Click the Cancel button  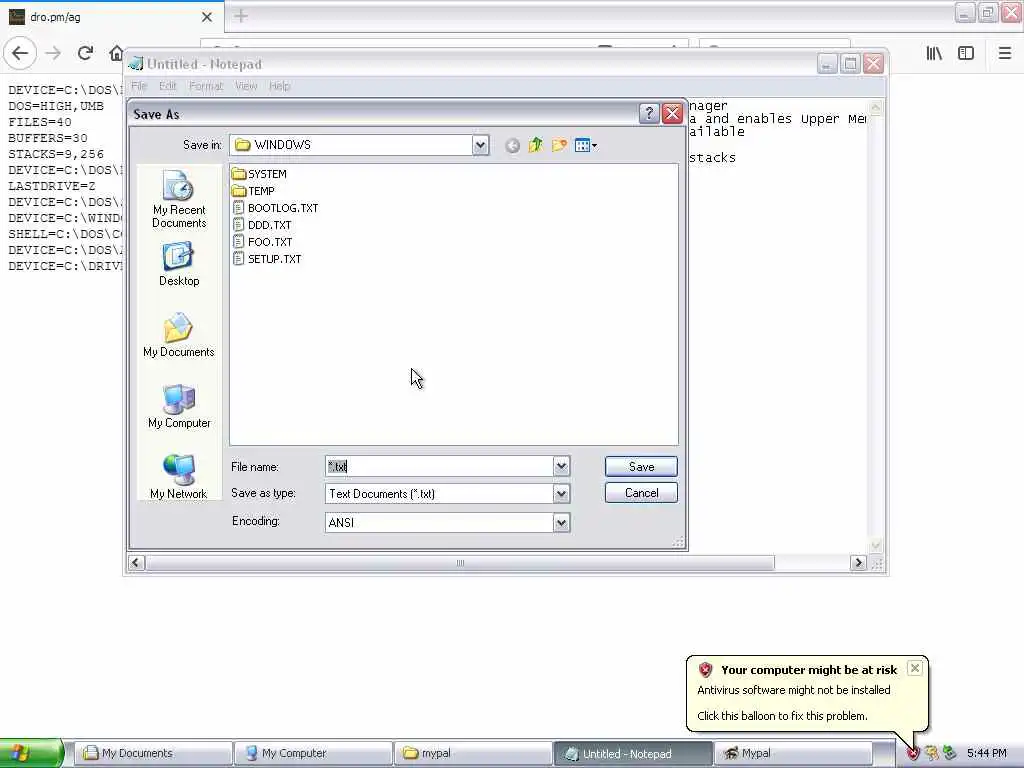coord(641,492)
